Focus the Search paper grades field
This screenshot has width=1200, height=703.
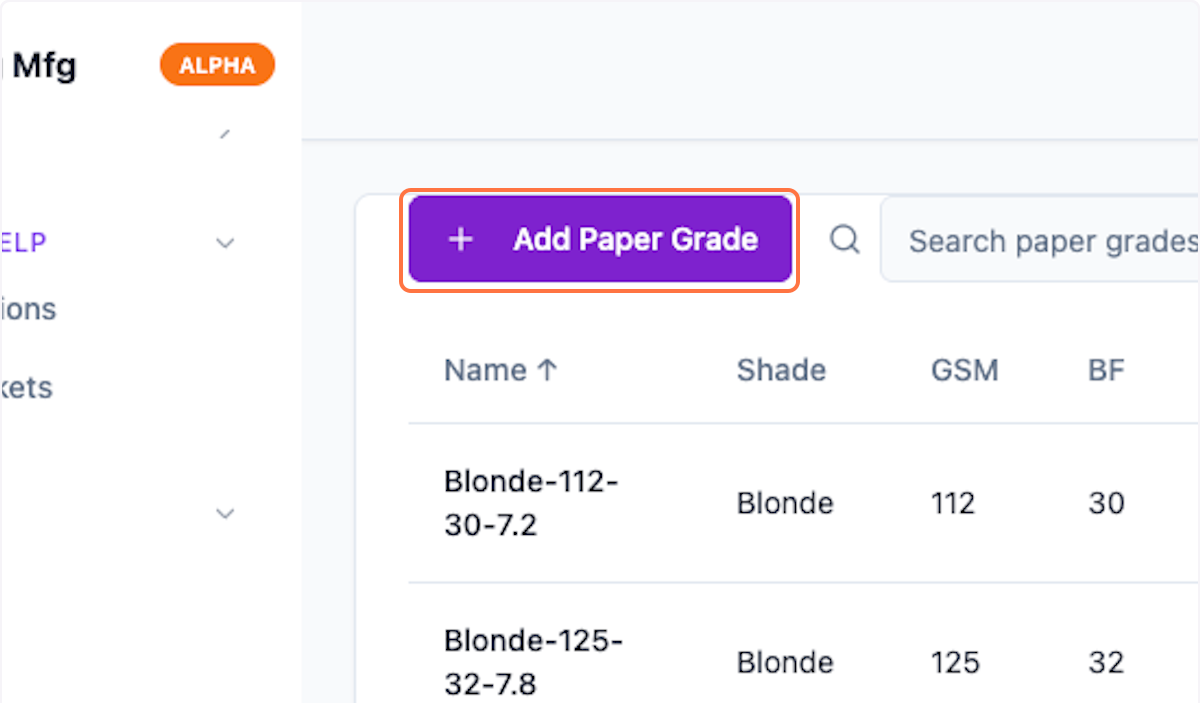click(x=1050, y=241)
